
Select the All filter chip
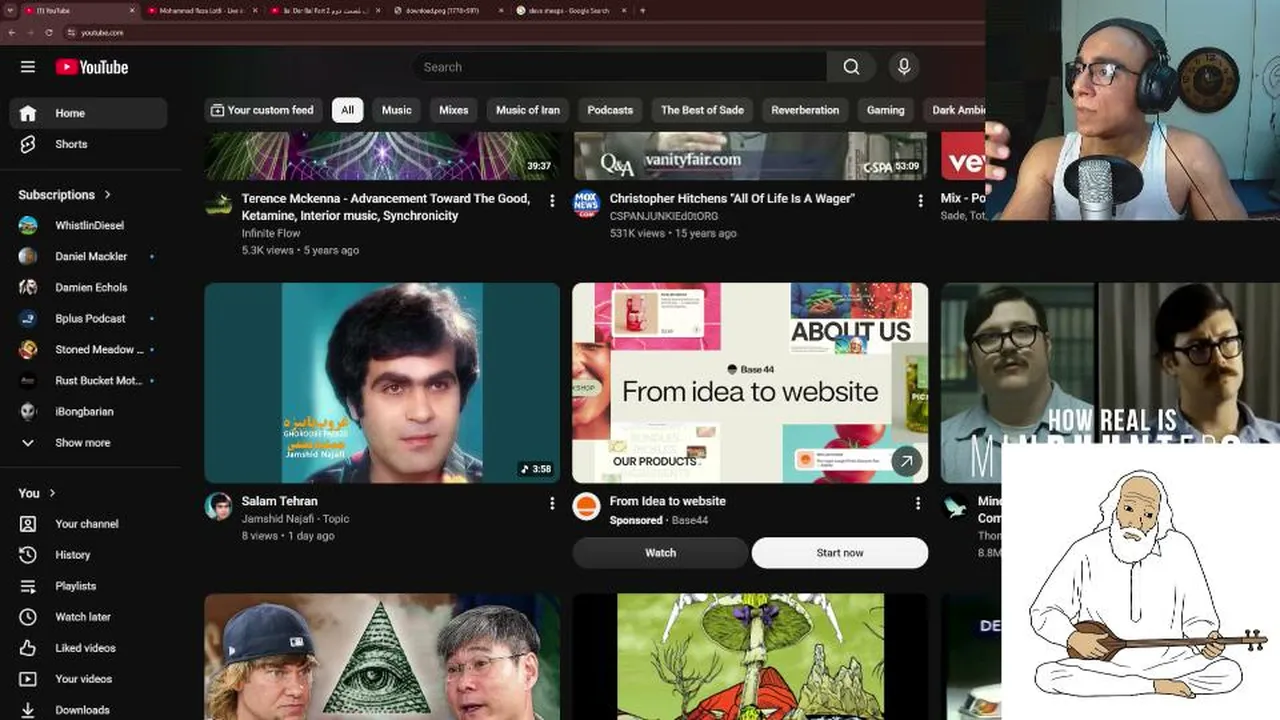click(x=347, y=110)
